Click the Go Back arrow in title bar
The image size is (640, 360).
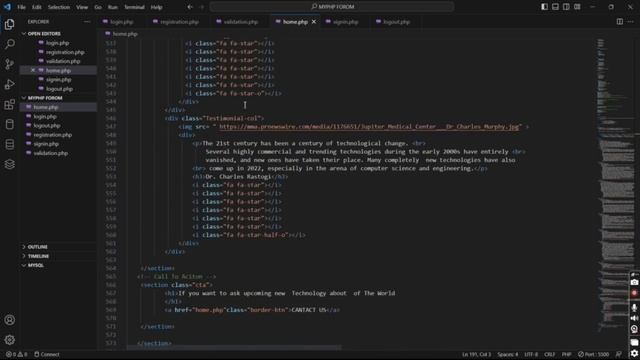190,7
